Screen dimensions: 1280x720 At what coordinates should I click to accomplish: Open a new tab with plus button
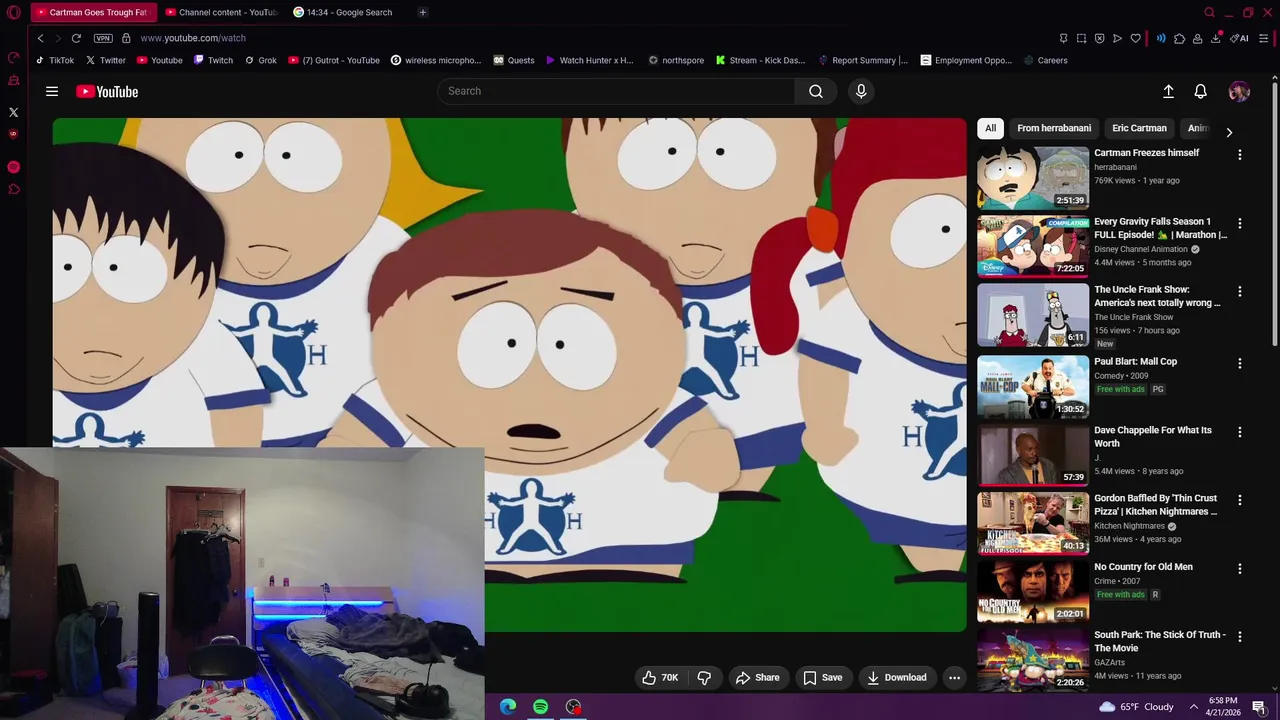[423, 12]
